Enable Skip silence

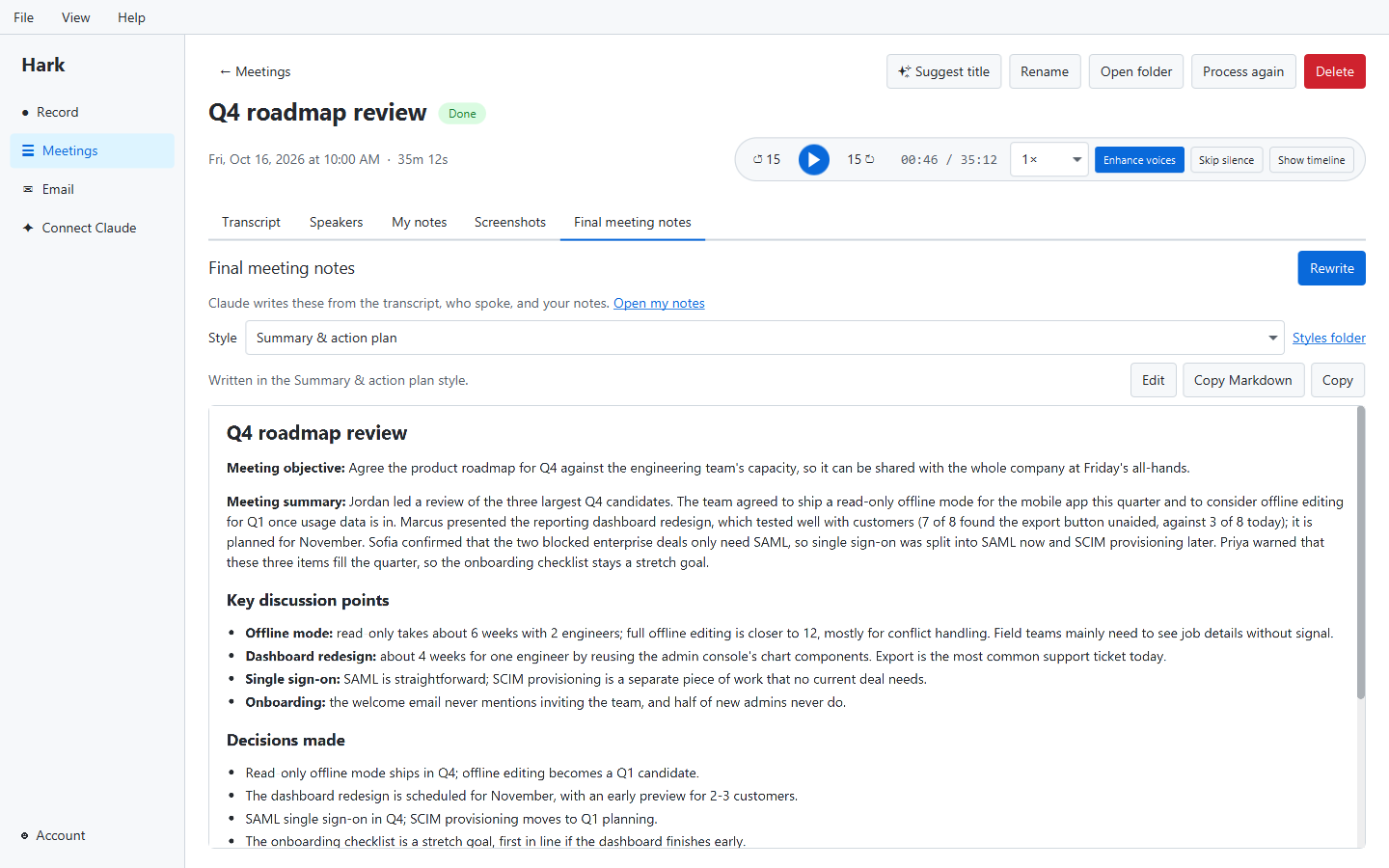[1226, 160]
